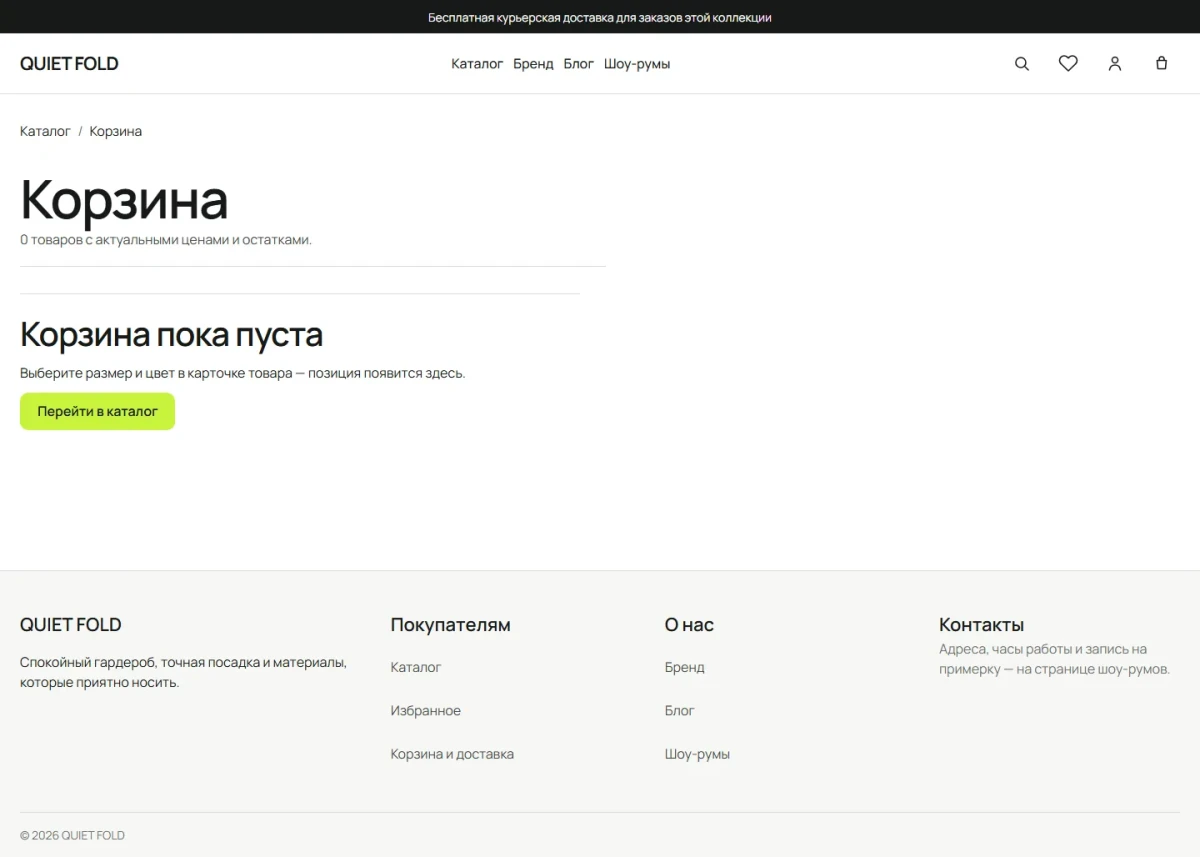Click the footer QUIET FOLD brand name
Screen dimensions: 1200x857
coord(71,625)
